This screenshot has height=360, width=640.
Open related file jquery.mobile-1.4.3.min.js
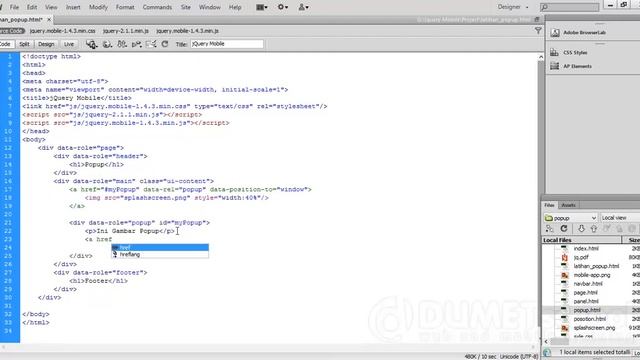click(x=187, y=31)
